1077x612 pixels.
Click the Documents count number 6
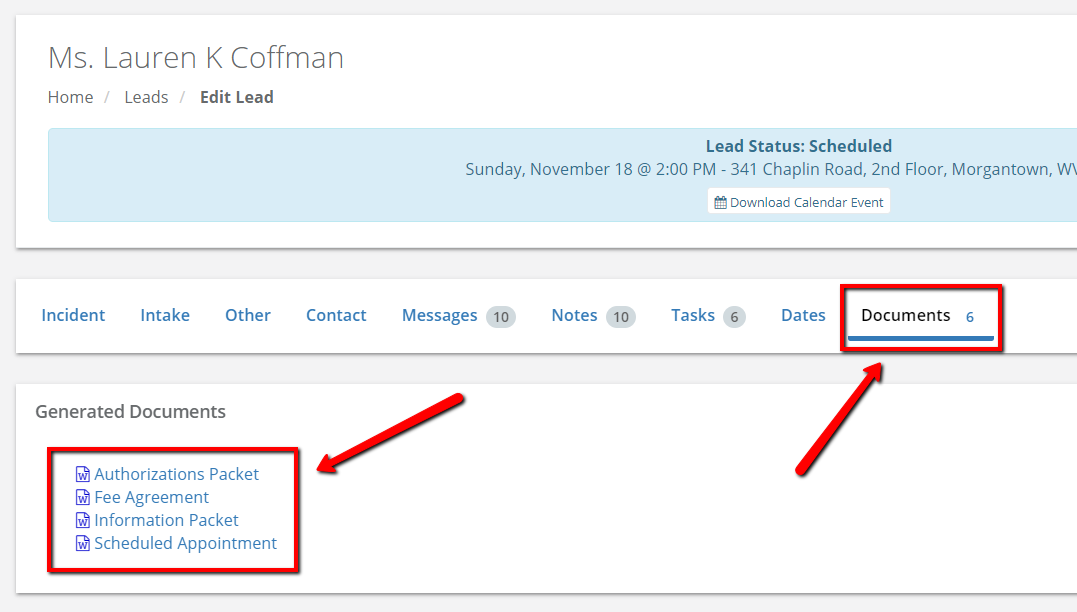(970, 317)
